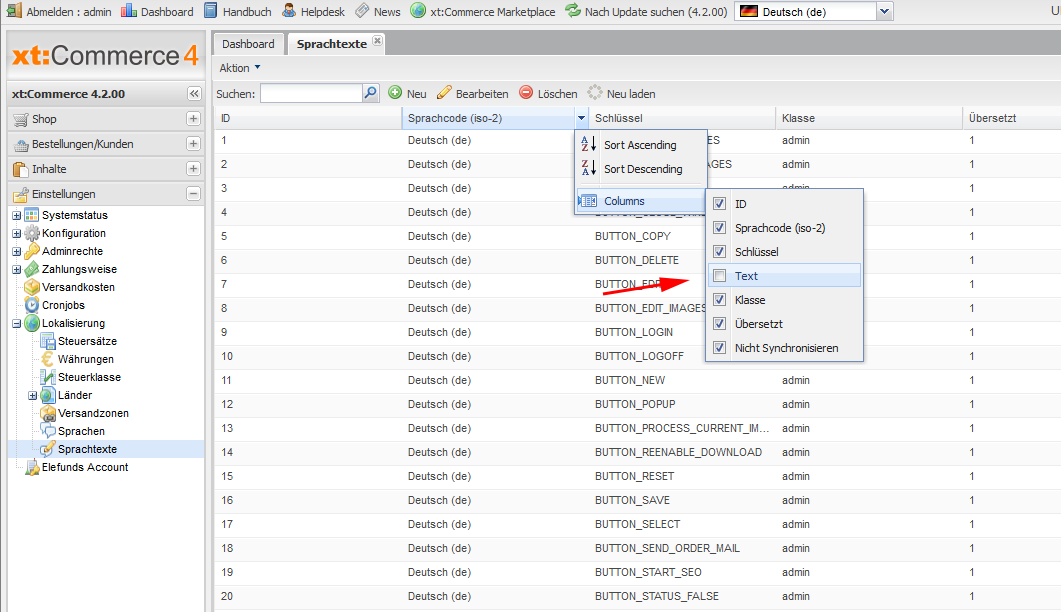The width and height of the screenshot is (1061, 612).
Task: Click the Währungen euro icon
Action: click(47, 359)
